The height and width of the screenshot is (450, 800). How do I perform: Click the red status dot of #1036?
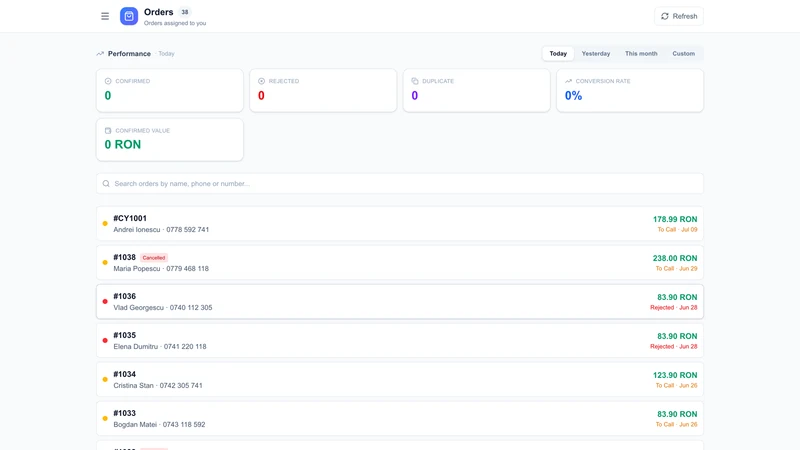(x=105, y=302)
